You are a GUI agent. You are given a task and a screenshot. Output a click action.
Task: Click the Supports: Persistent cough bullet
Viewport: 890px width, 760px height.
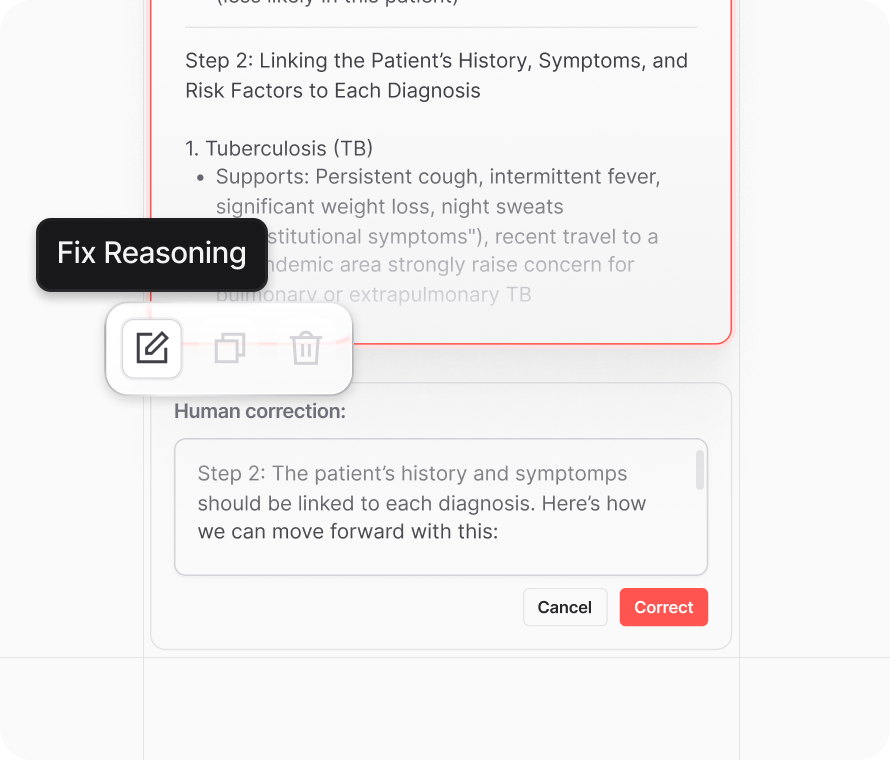coord(438,178)
